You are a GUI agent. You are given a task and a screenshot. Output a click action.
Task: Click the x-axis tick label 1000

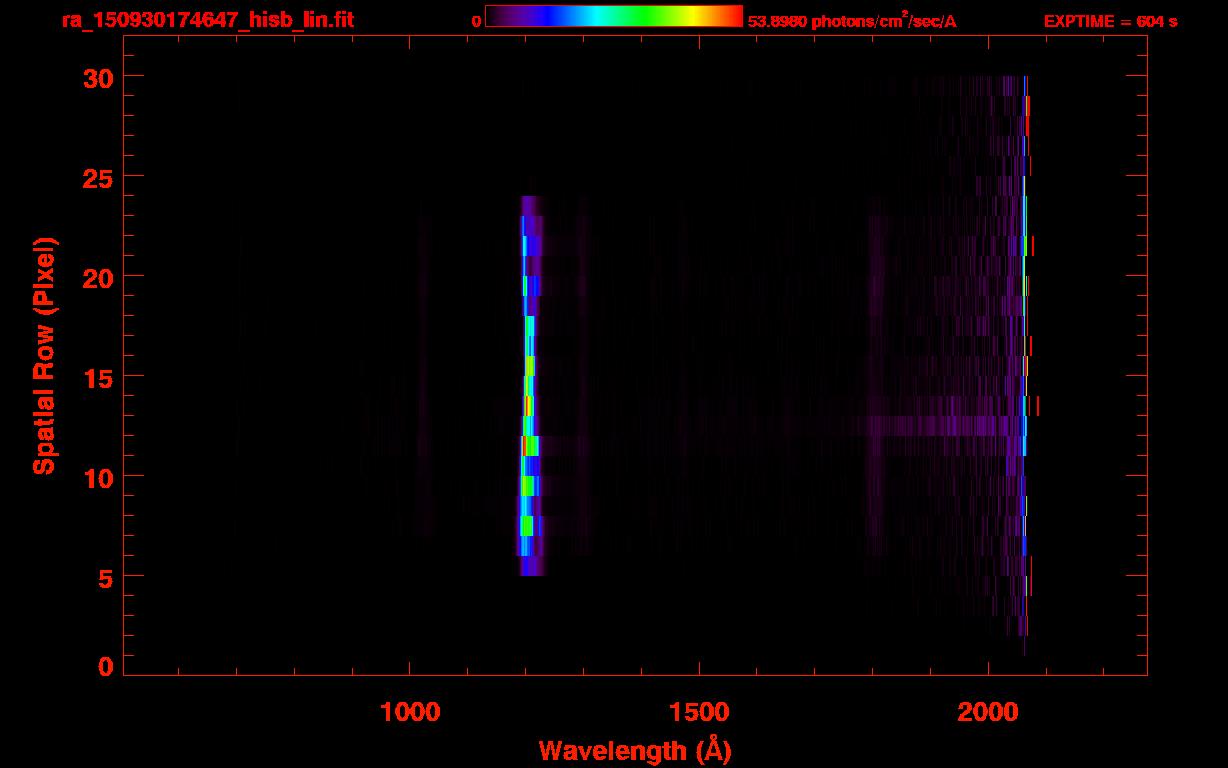pyautogui.click(x=410, y=712)
